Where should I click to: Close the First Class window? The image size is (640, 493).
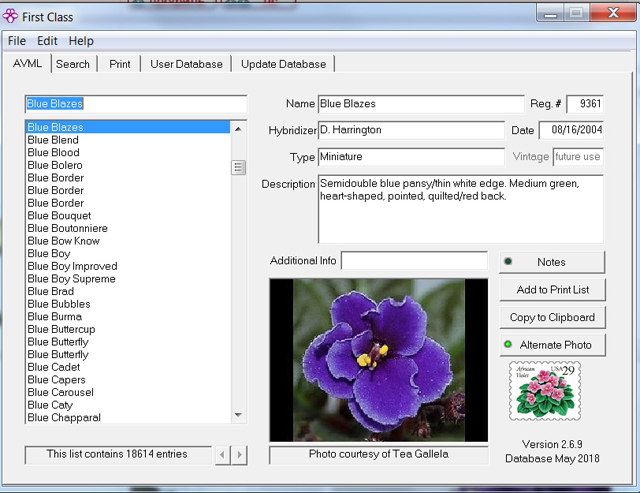tap(613, 13)
